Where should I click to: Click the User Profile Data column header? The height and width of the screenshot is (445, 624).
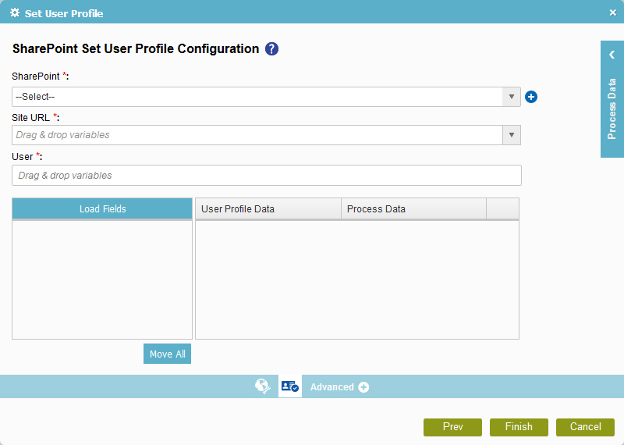coord(269,209)
